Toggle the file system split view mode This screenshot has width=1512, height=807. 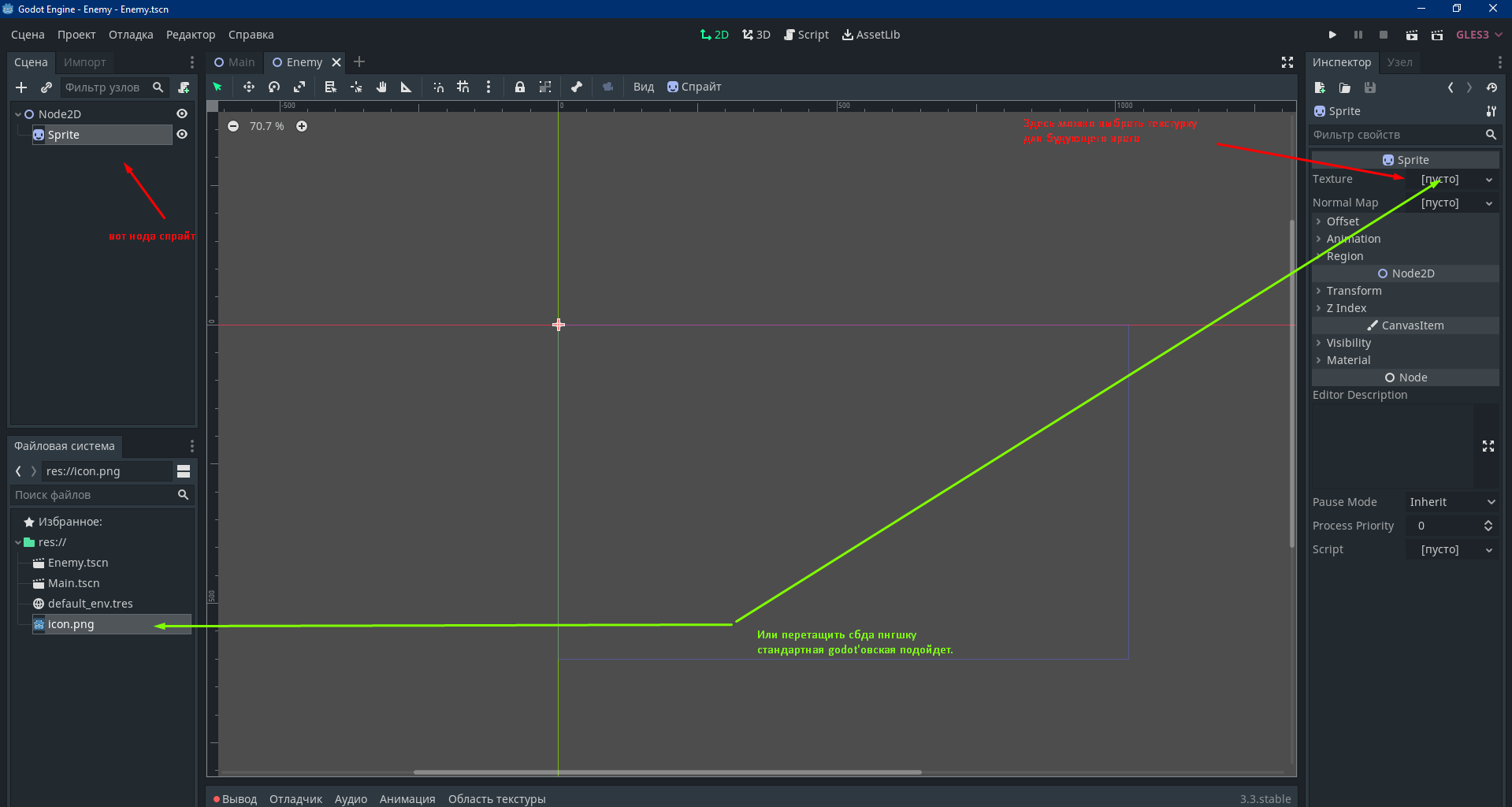(x=184, y=471)
